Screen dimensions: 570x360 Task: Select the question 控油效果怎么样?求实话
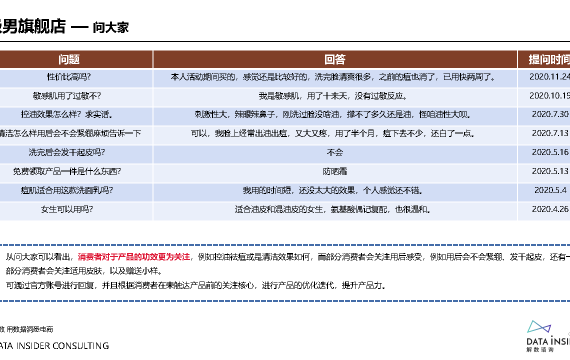click(67, 115)
